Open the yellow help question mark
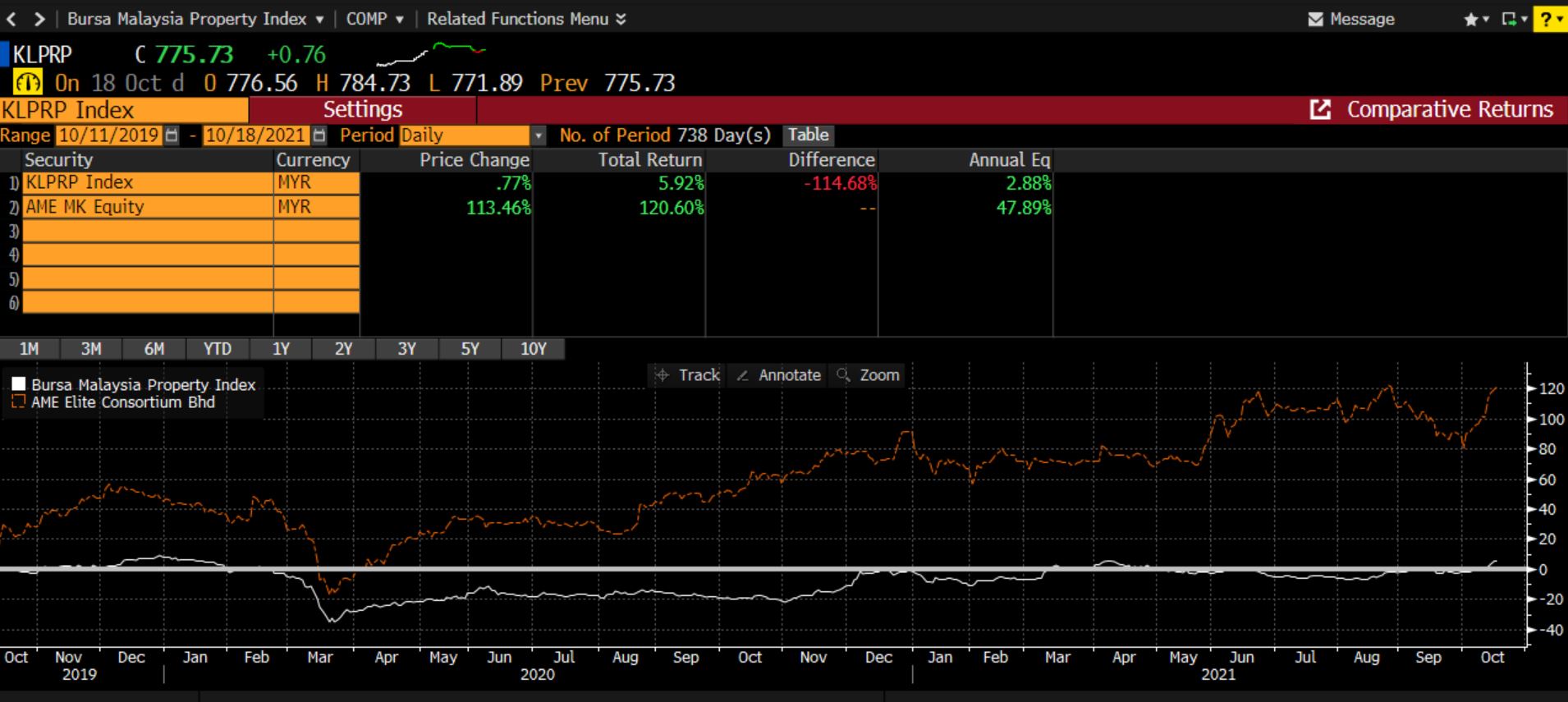 point(1550,19)
